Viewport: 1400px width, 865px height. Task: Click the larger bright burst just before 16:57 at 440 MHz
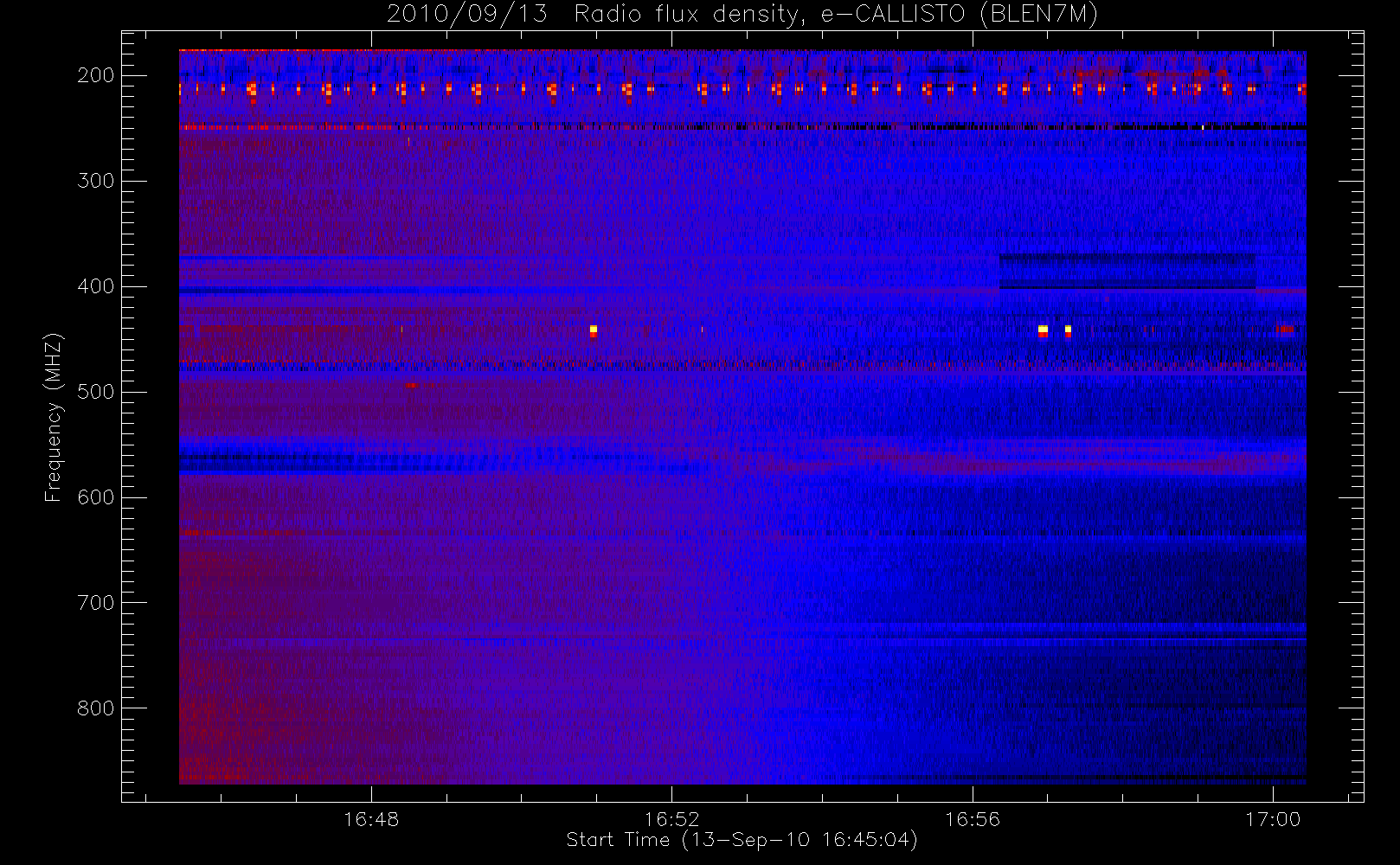[x=1043, y=330]
